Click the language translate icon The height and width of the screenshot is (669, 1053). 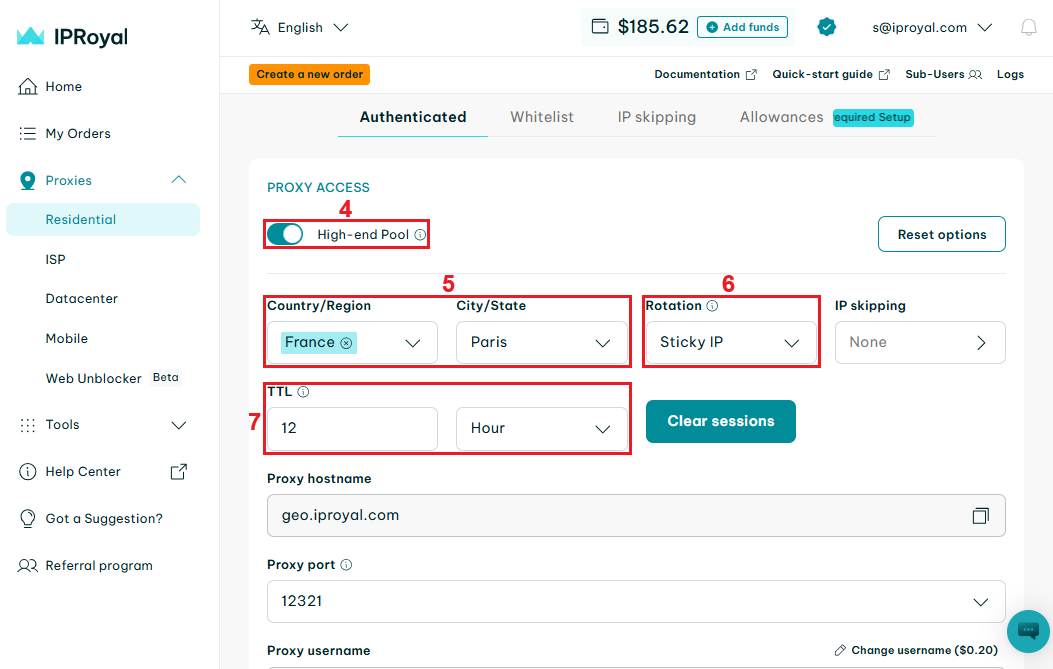(x=260, y=27)
